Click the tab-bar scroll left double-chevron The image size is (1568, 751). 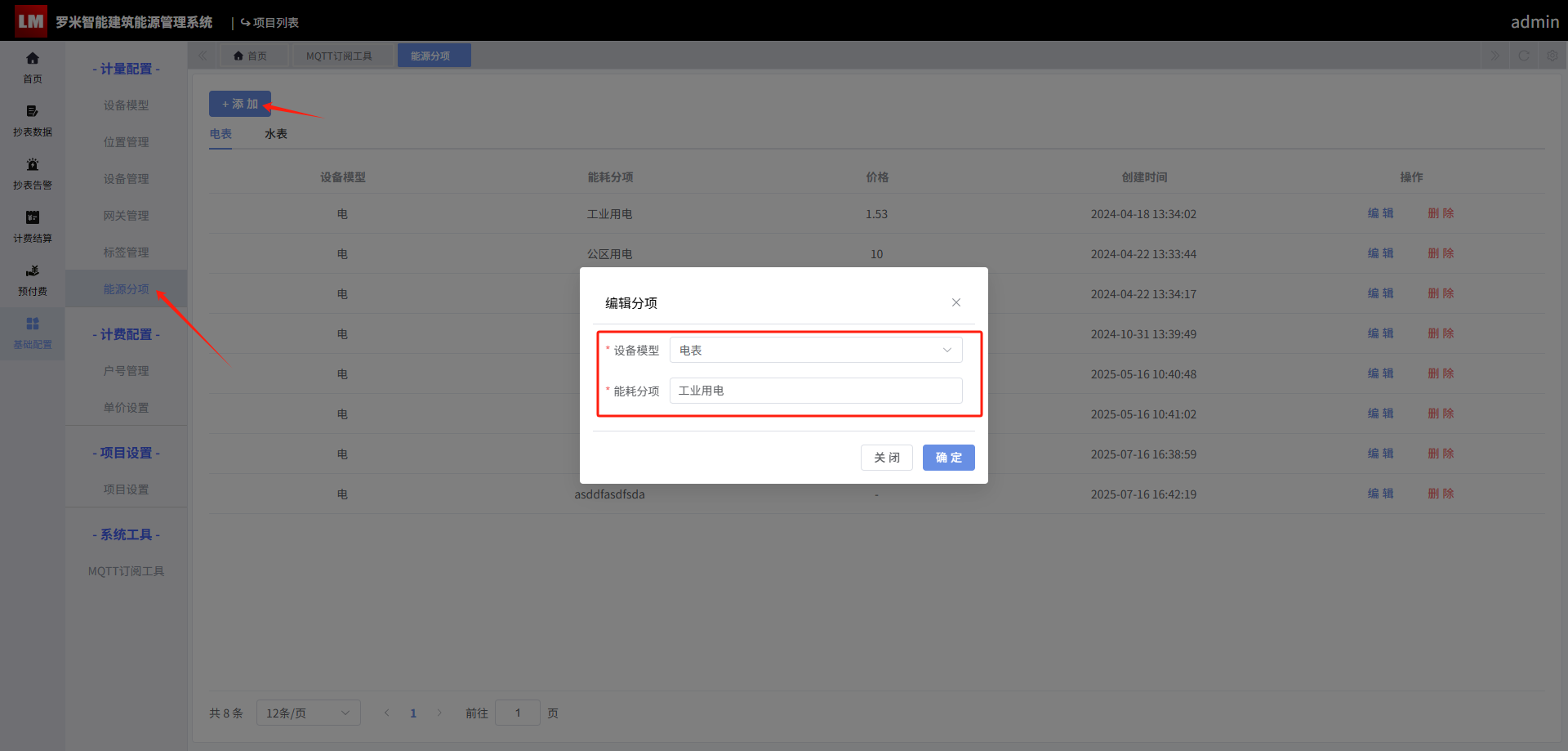click(203, 56)
